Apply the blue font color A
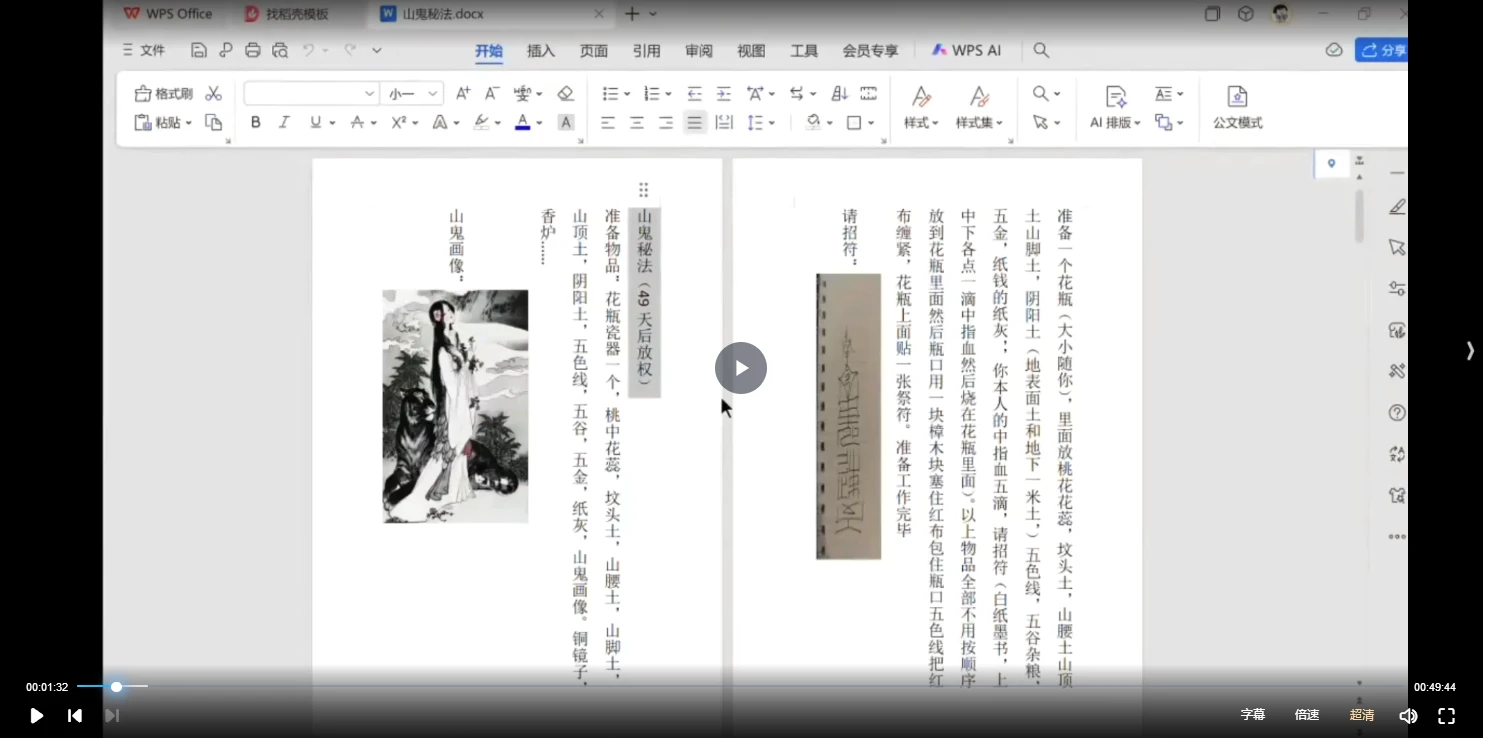Image resolution: width=1486 pixels, height=738 pixels. 522,122
